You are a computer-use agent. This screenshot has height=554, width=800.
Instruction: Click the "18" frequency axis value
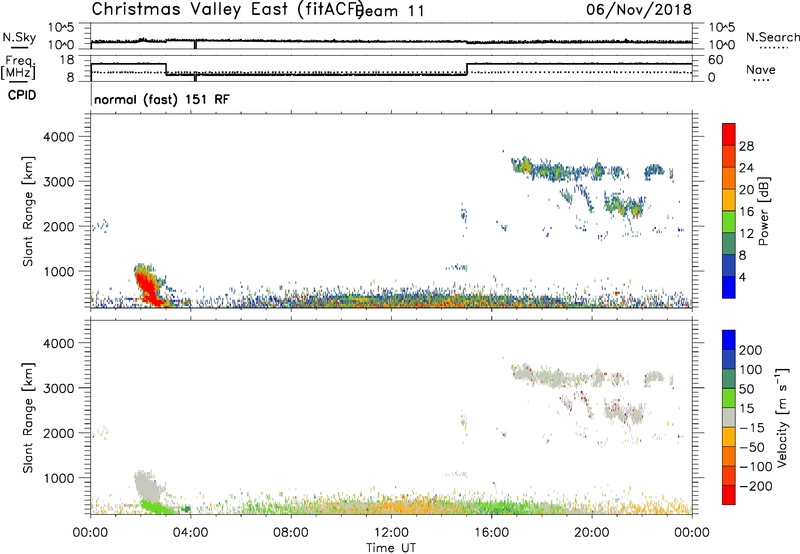pyautogui.click(x=67, y=60)
